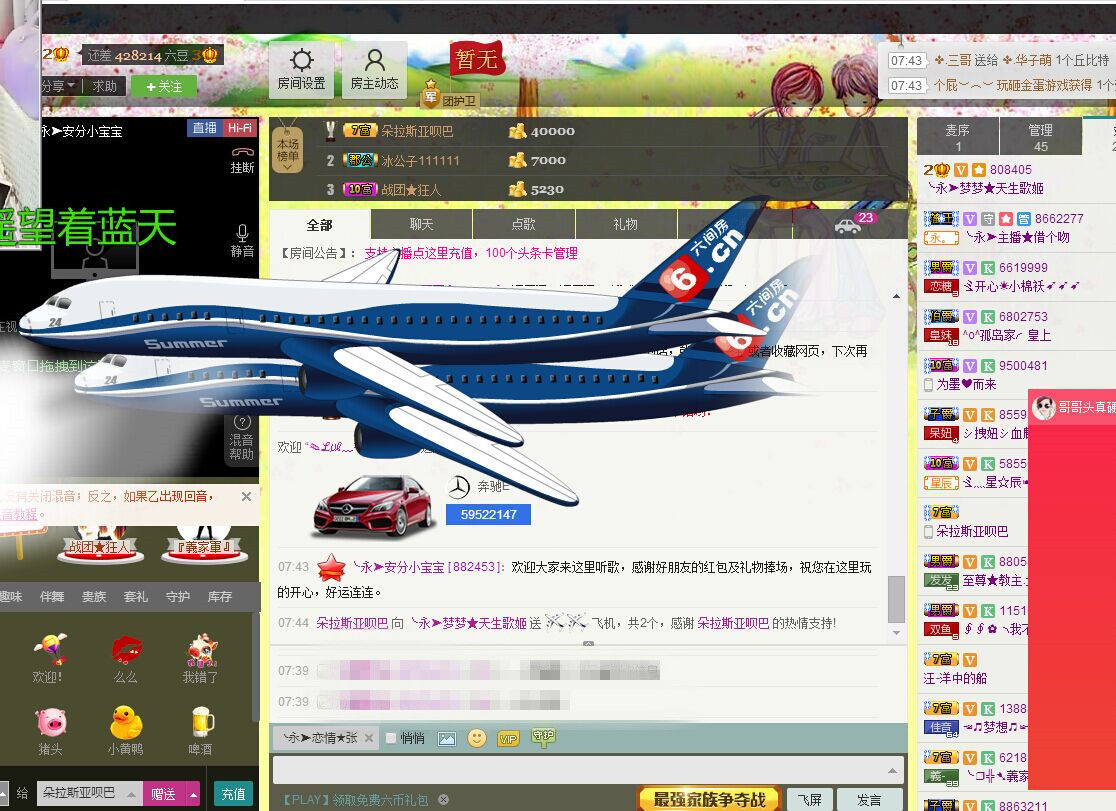Screen dimensions: 1116x811
Task: Open the gift recipient dropdown 朵拉斯亚呗巴
Action: pyautogui.click(x=88, y=792)
